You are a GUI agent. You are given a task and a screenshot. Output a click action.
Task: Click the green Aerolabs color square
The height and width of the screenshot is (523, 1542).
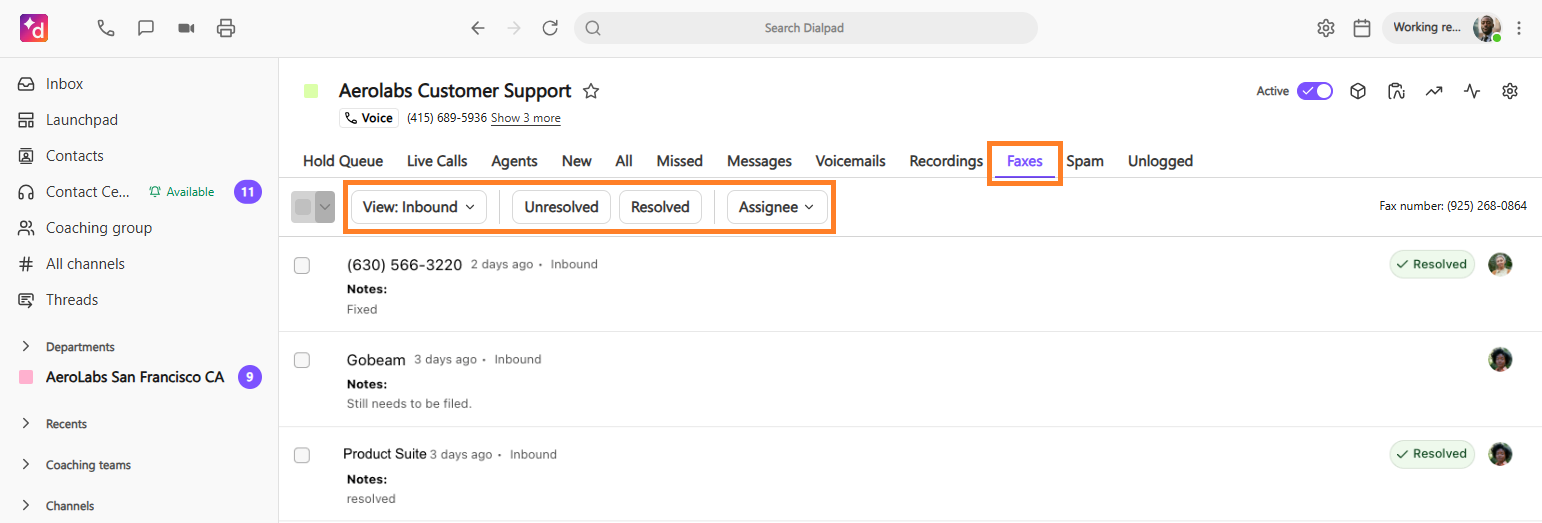[311, 91]
